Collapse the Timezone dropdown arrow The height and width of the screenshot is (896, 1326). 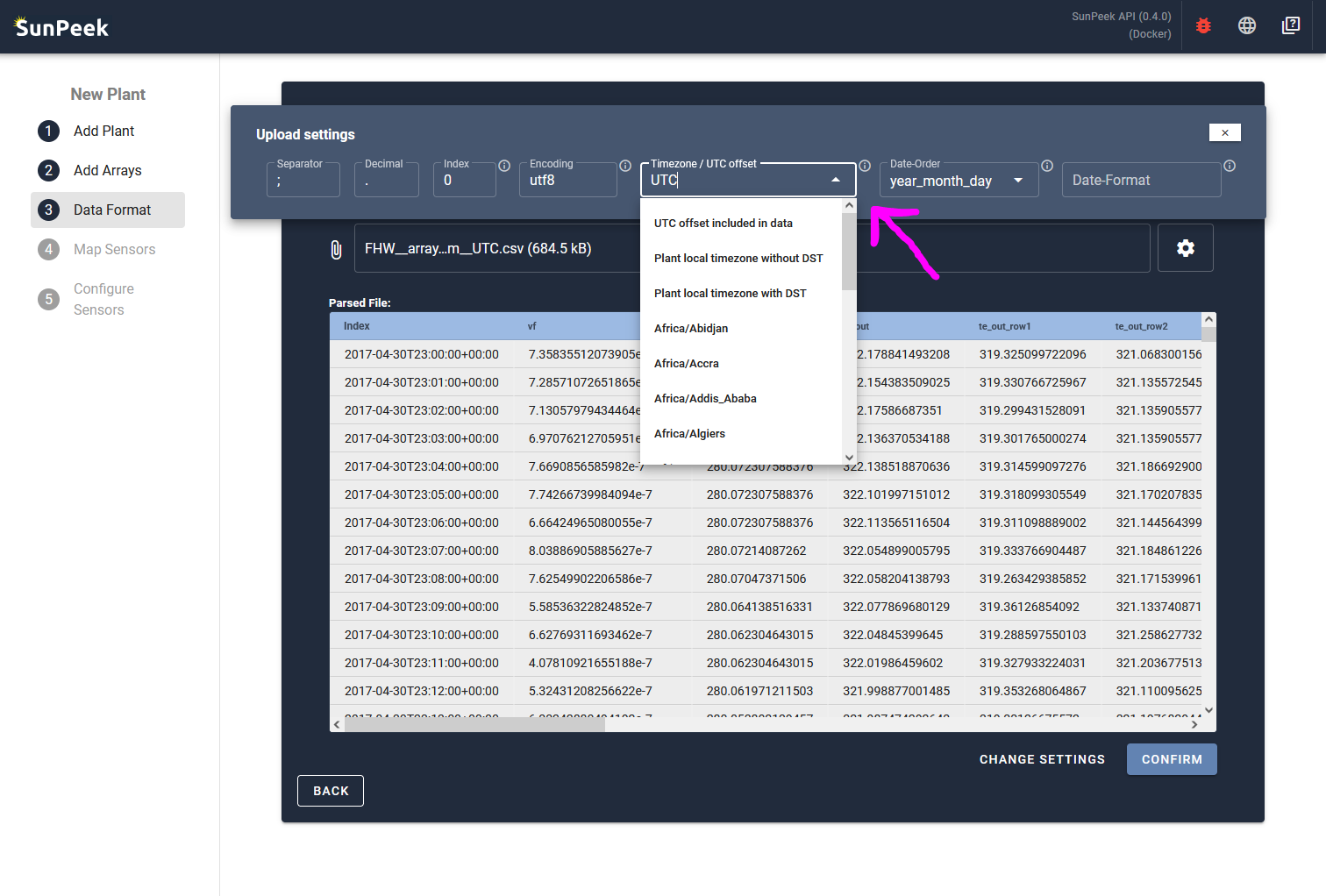(836, 180)
